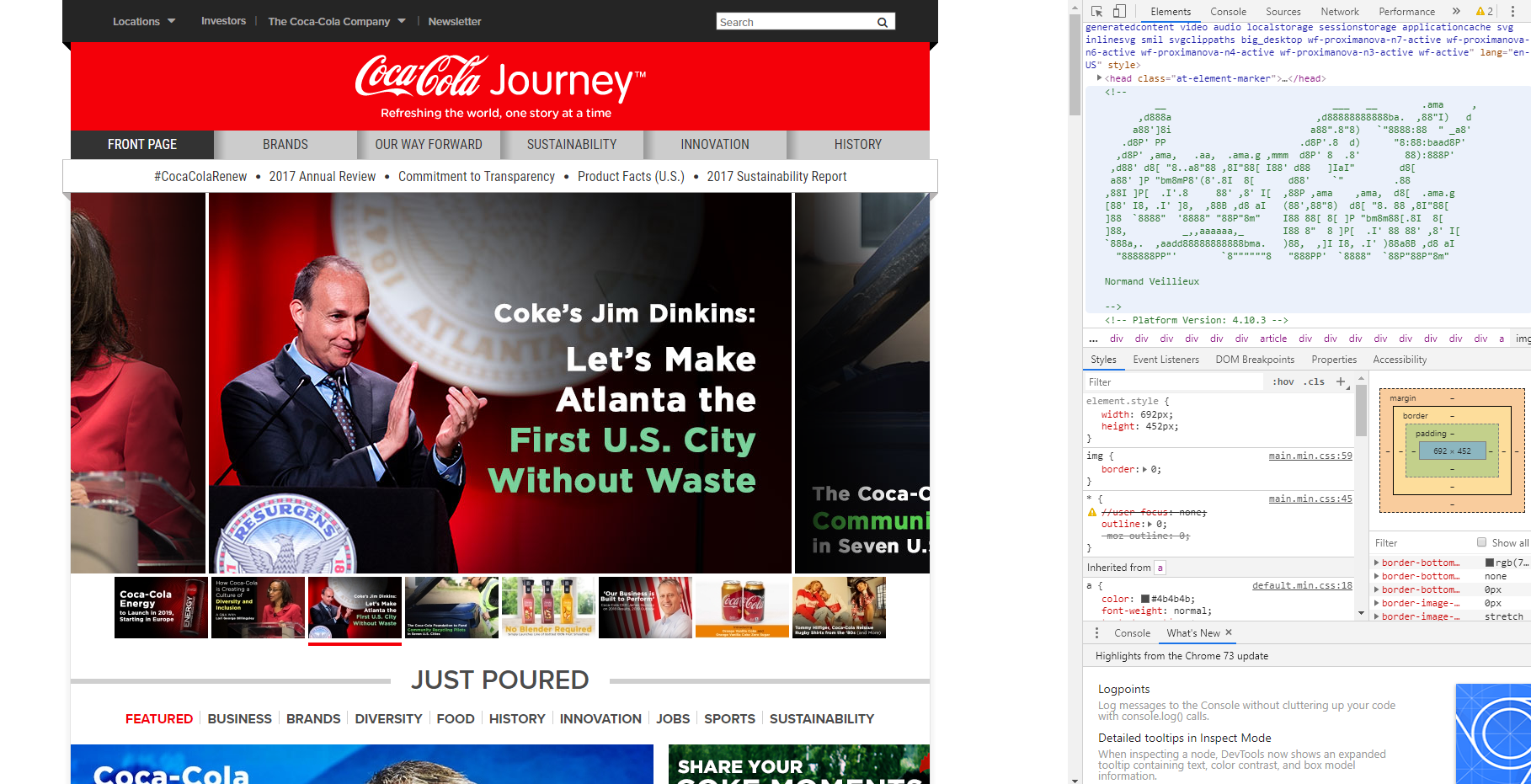1531x784 pixels.
Task: Click the page vertical scrollbar thumb
Action: point(1075,66)
